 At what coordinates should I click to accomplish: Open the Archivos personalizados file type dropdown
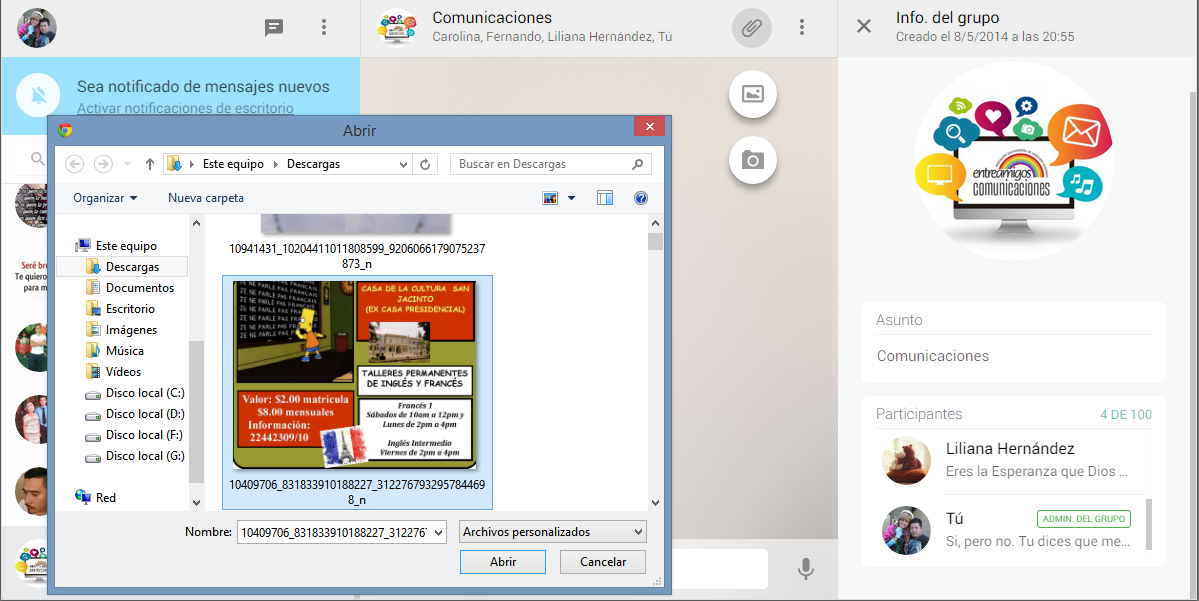[x=553, y=532]
